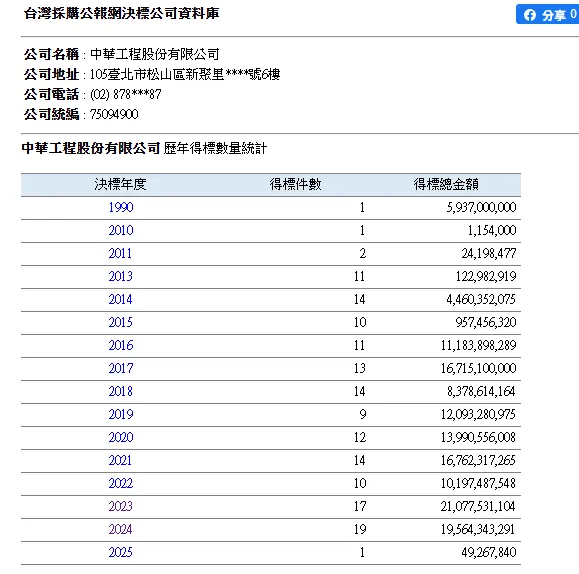Image resolution: width=579 pixels, height=574 pixels.
Task: Select the amount 5,937,000,000
Action: coord(481,208)
